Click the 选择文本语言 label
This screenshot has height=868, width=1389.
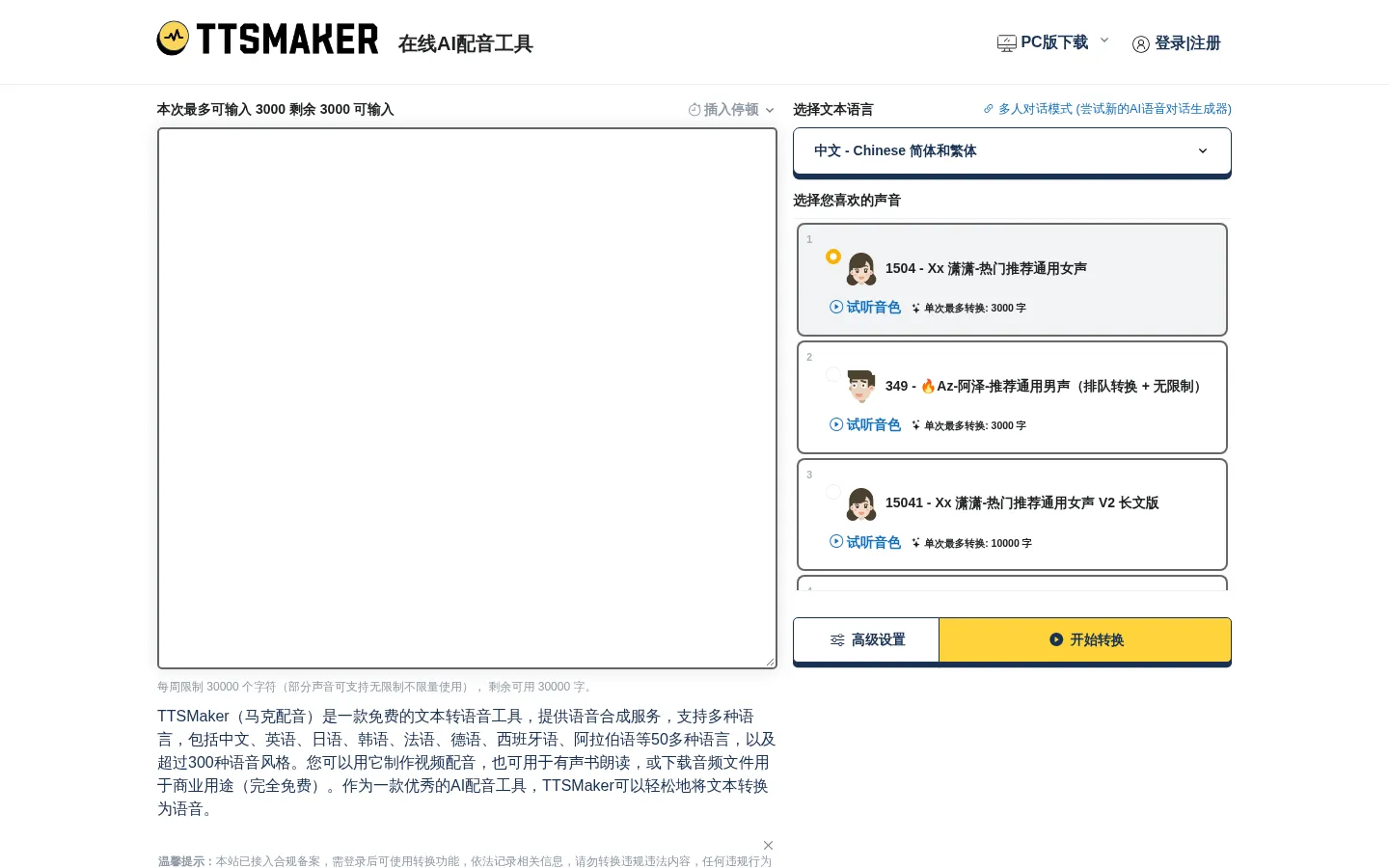coord(833,110)
